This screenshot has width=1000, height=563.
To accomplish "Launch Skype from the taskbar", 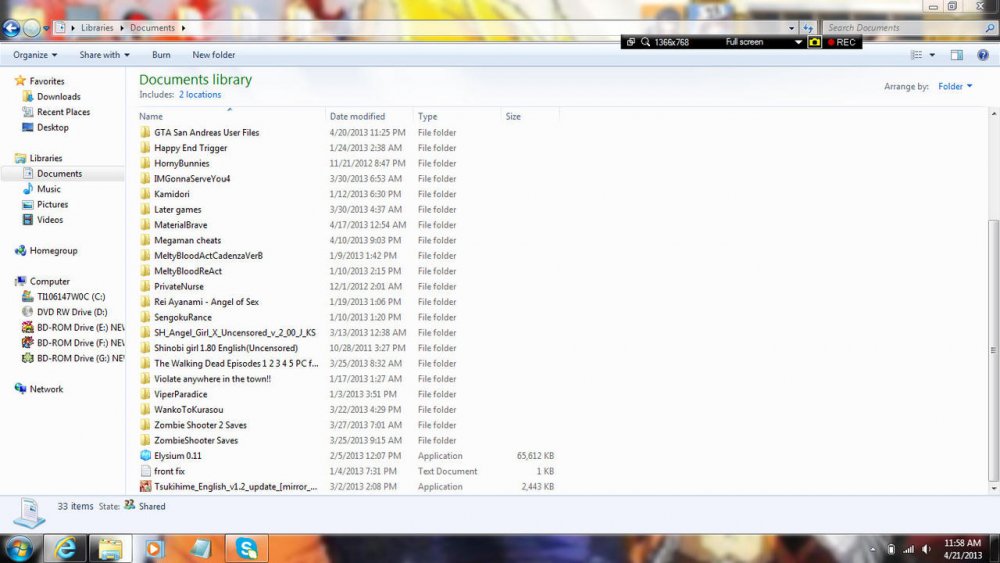I will tap(246, 548).
